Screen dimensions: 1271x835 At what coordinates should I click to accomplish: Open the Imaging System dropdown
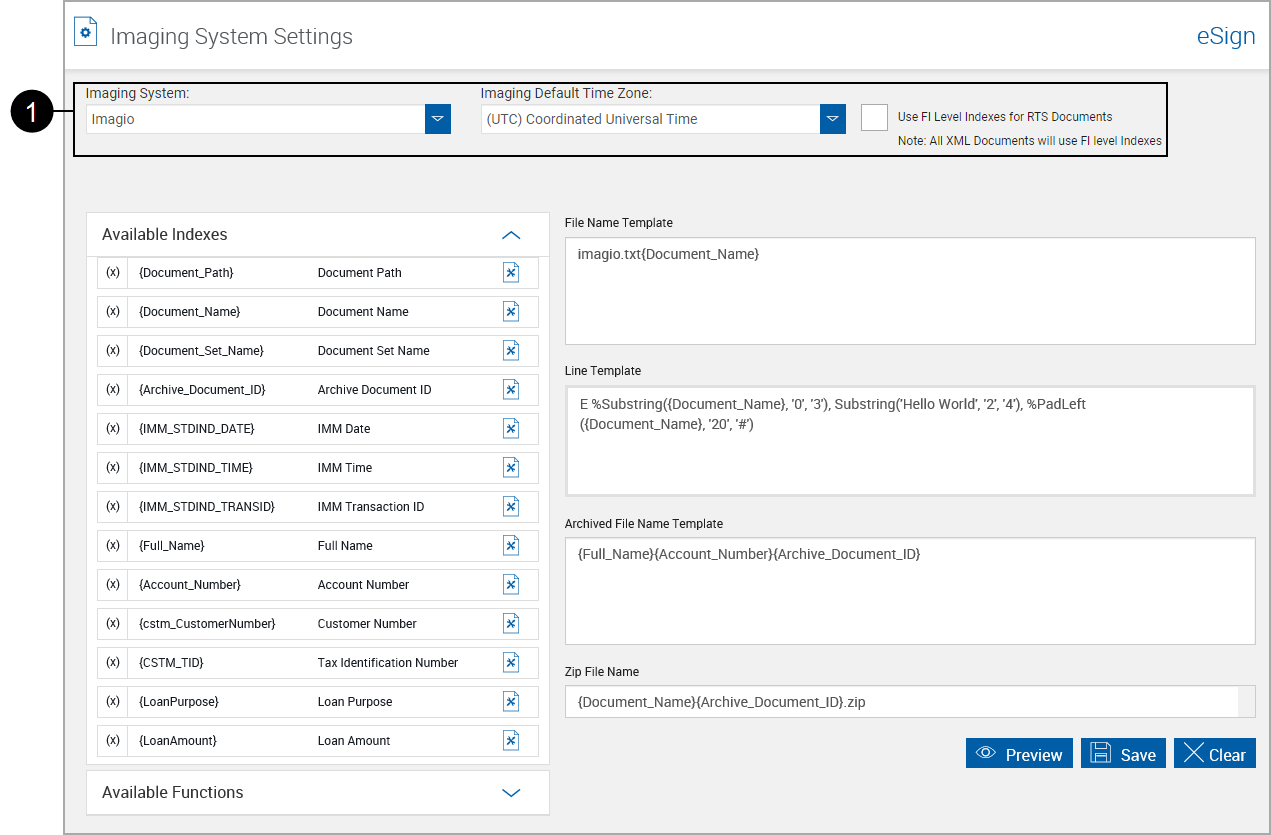(437, 119)
